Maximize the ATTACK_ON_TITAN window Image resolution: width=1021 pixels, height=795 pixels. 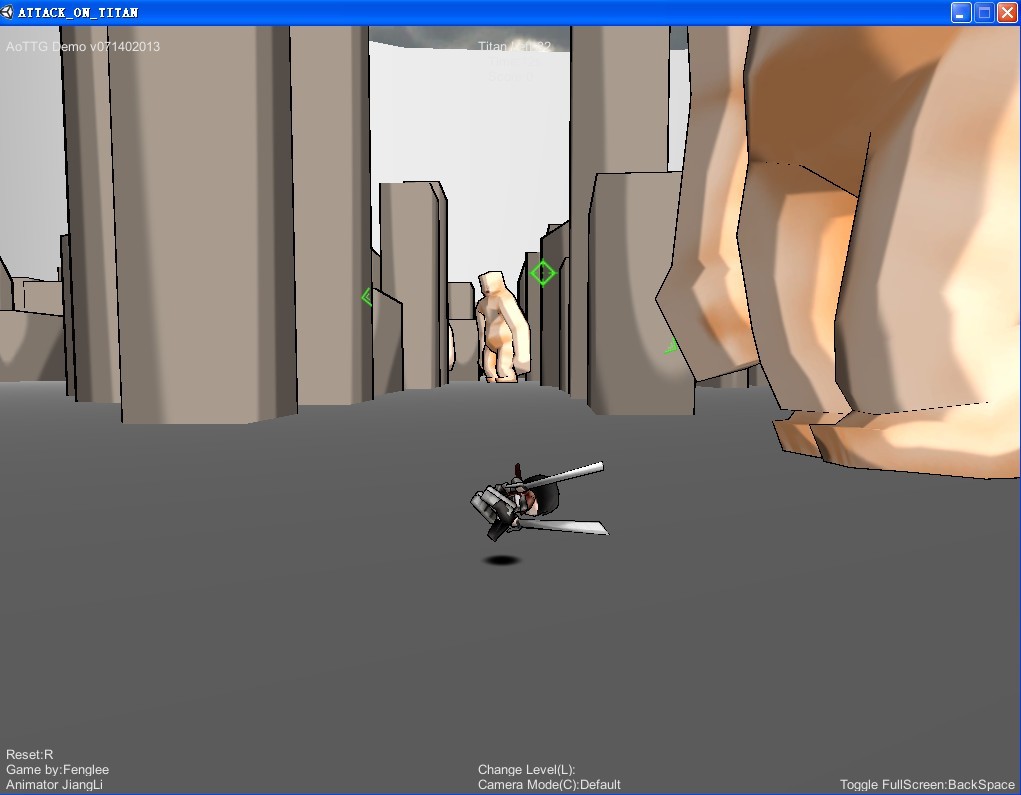point(985,12)
